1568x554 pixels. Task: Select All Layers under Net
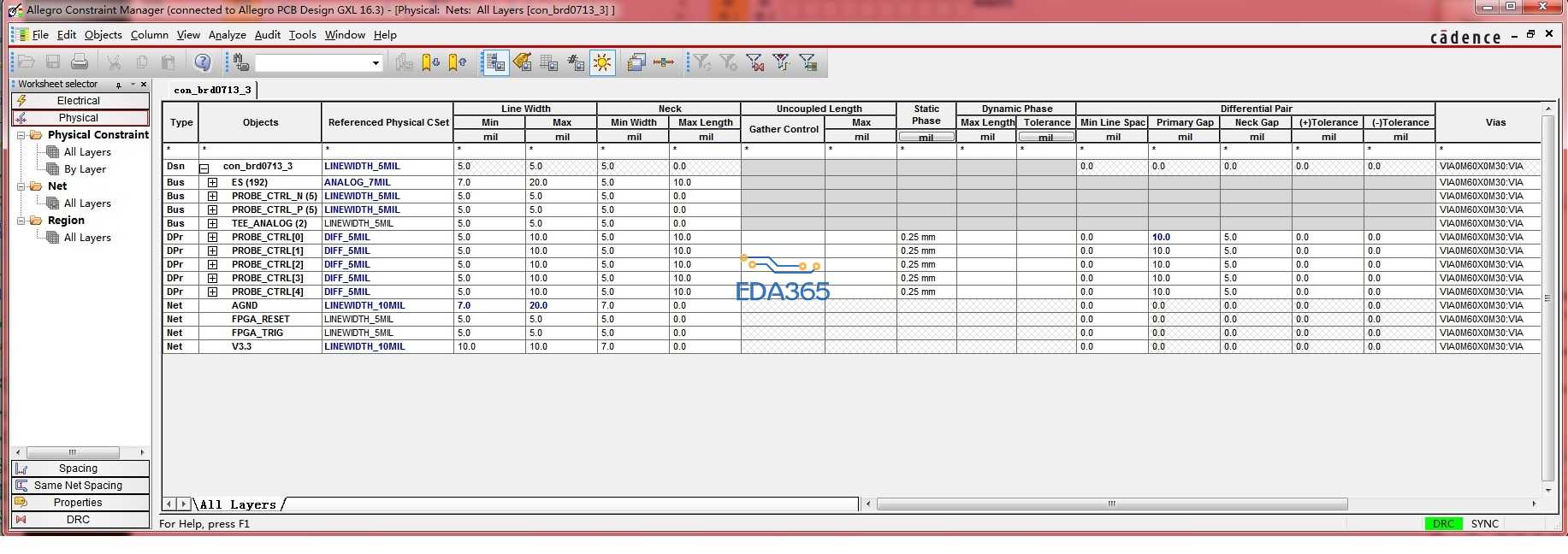[87, 203]
